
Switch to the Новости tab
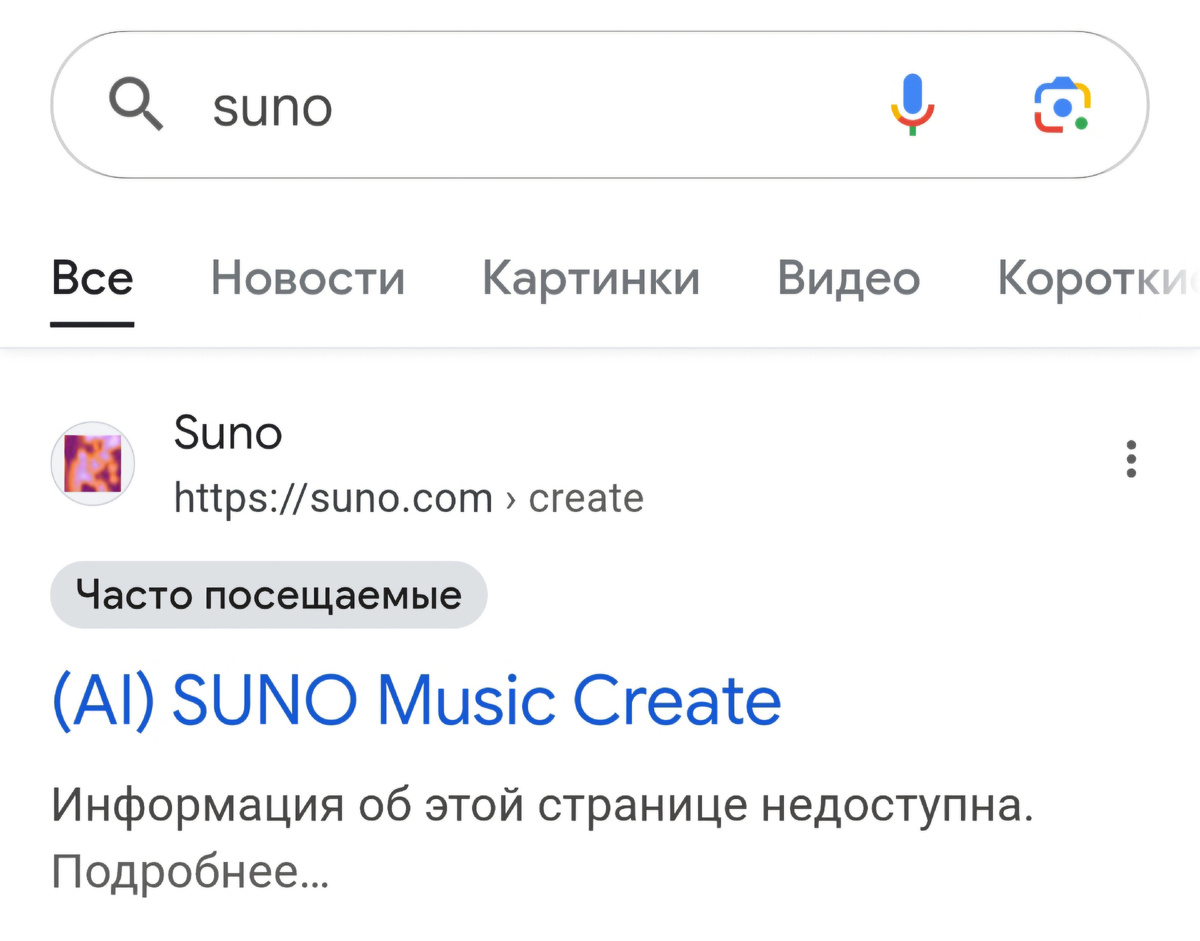click(307, 279)
